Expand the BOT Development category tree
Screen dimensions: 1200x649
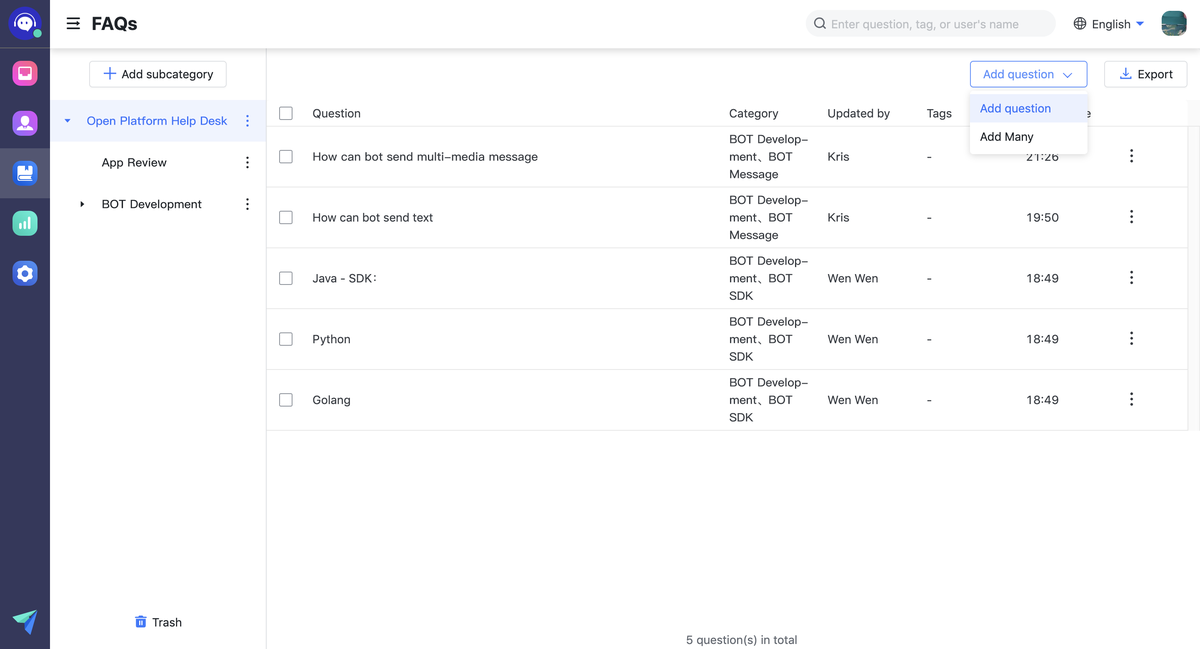(x=82, y=204)
